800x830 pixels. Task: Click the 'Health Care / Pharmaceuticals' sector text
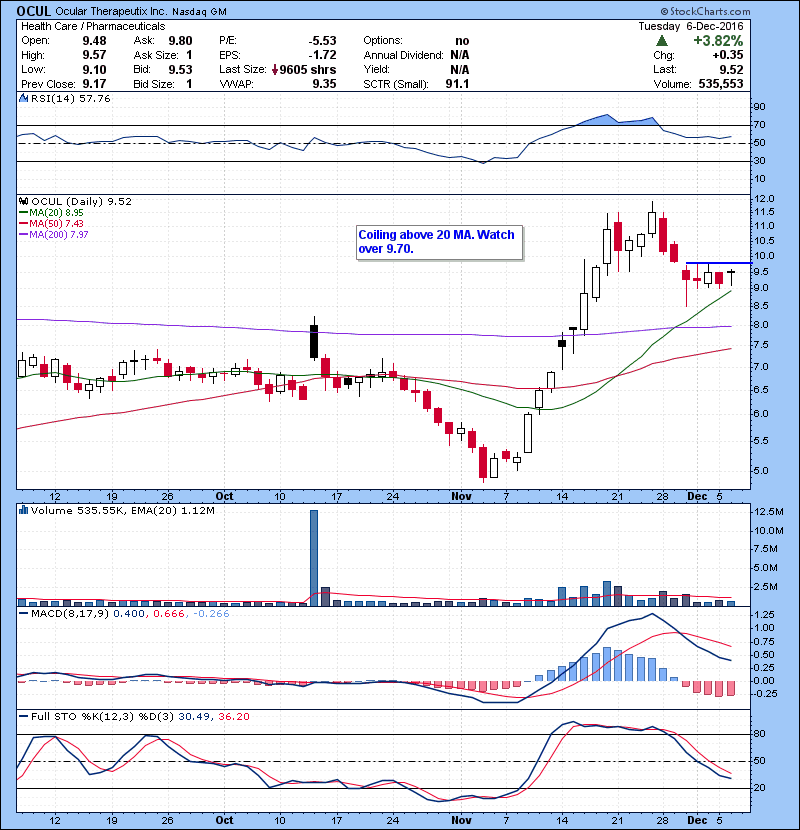93,26
